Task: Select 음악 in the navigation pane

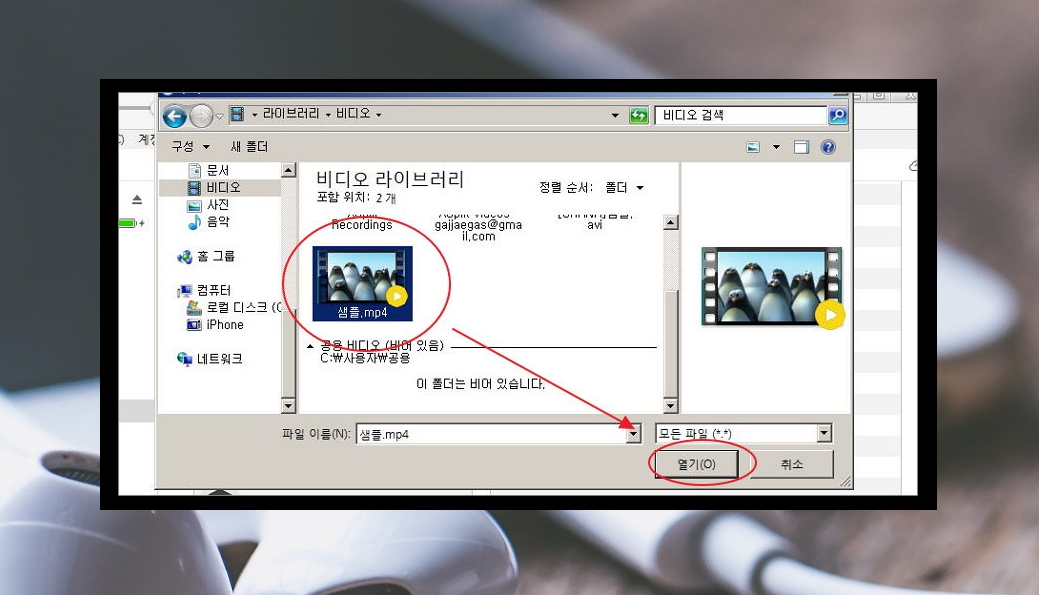Action: pos(218,221)
